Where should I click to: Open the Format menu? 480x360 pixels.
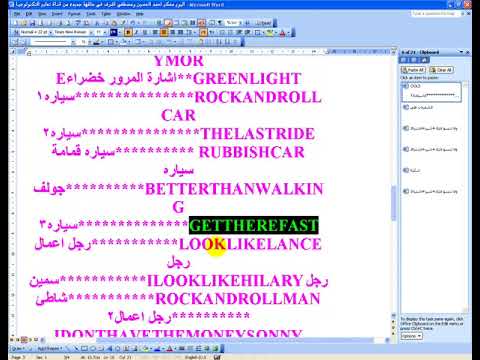coord(74,14)
